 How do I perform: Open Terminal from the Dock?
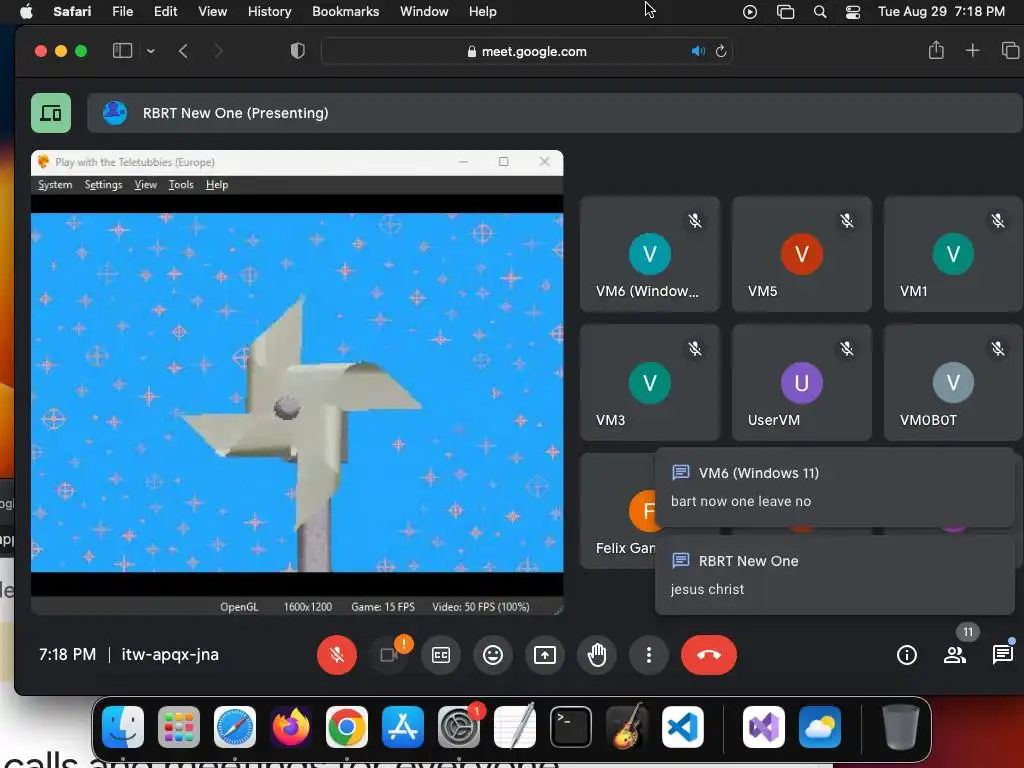point(571,727)
